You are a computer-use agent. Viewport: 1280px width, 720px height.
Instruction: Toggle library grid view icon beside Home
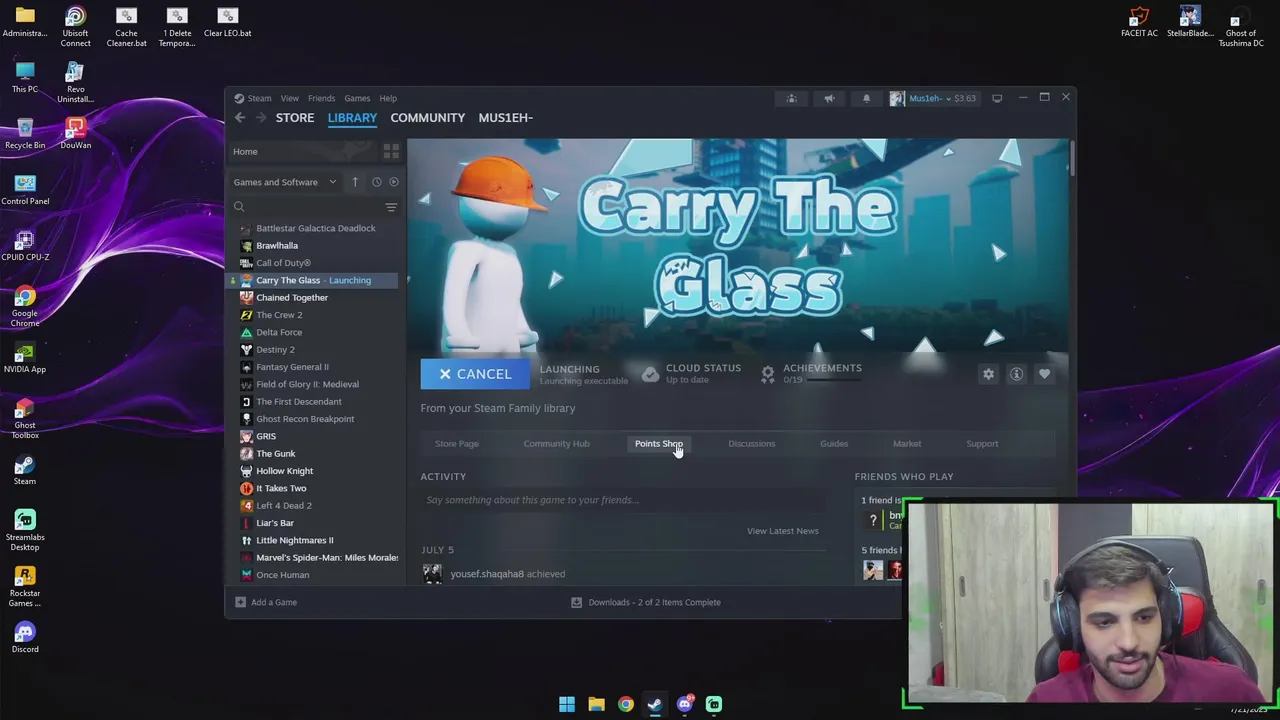(391, 151)
